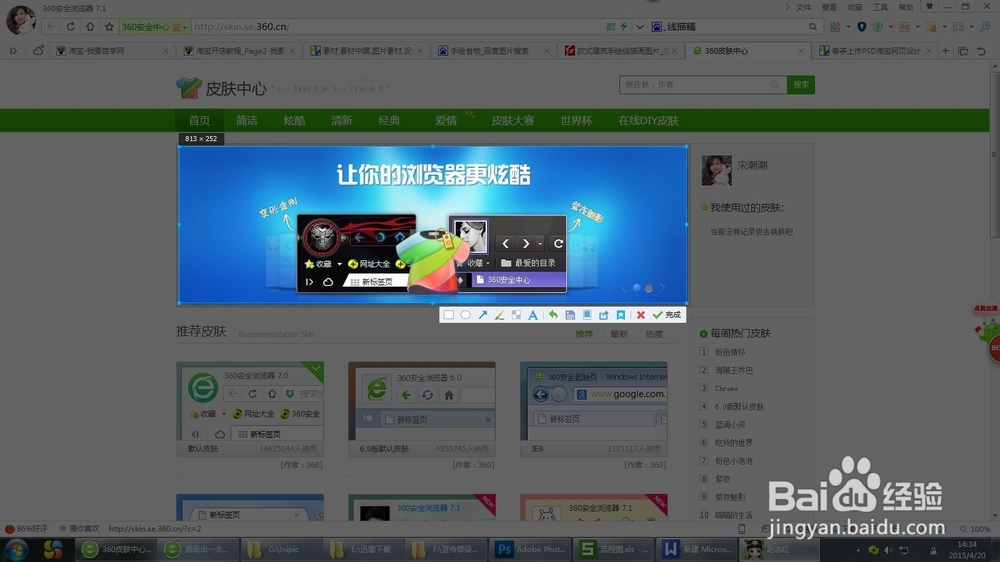Select the brush pen tool
The image size is (1000, 562).
[x=499, y=315]
